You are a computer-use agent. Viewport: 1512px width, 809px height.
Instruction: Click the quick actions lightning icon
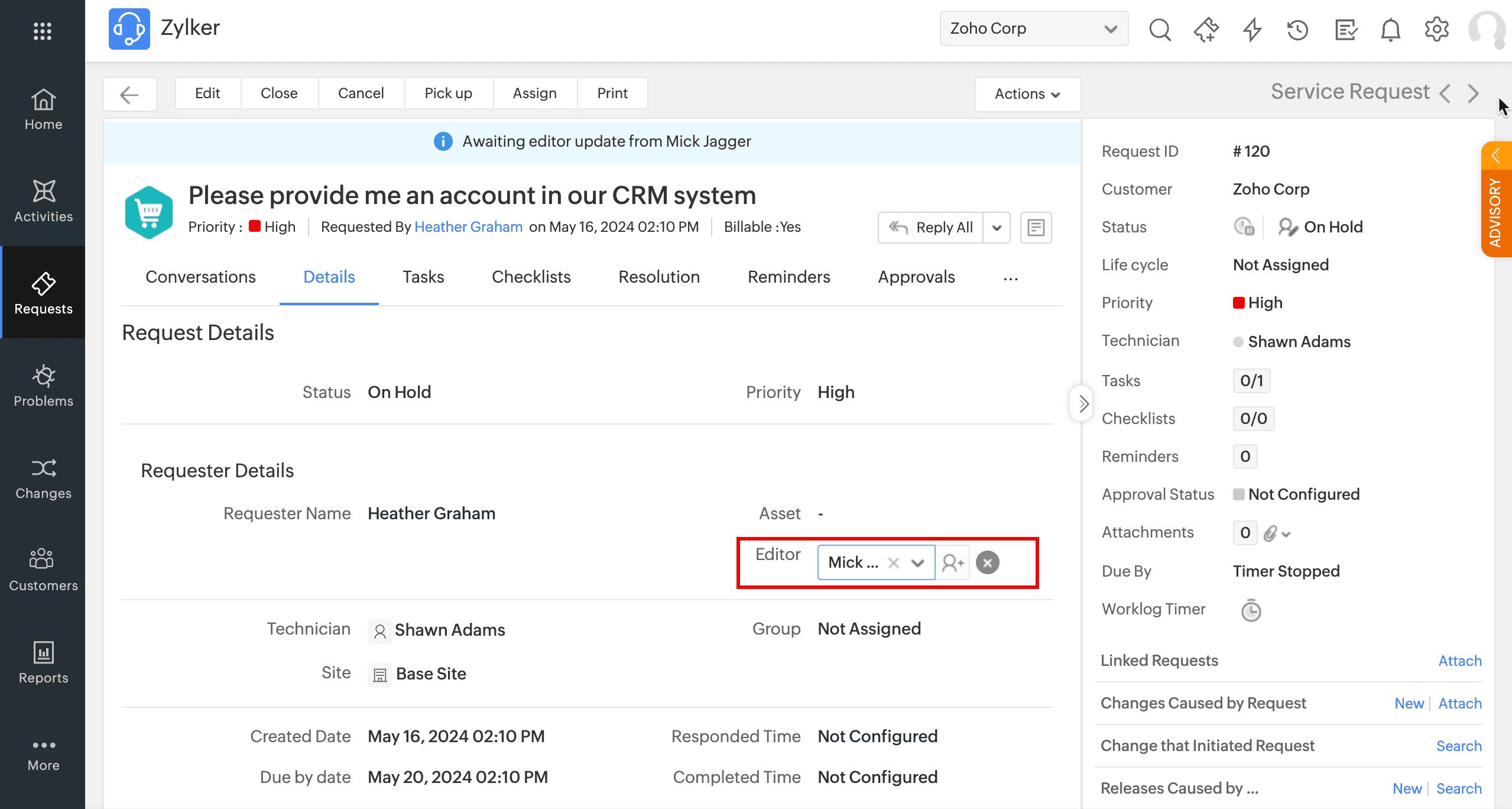(1252, 29)
